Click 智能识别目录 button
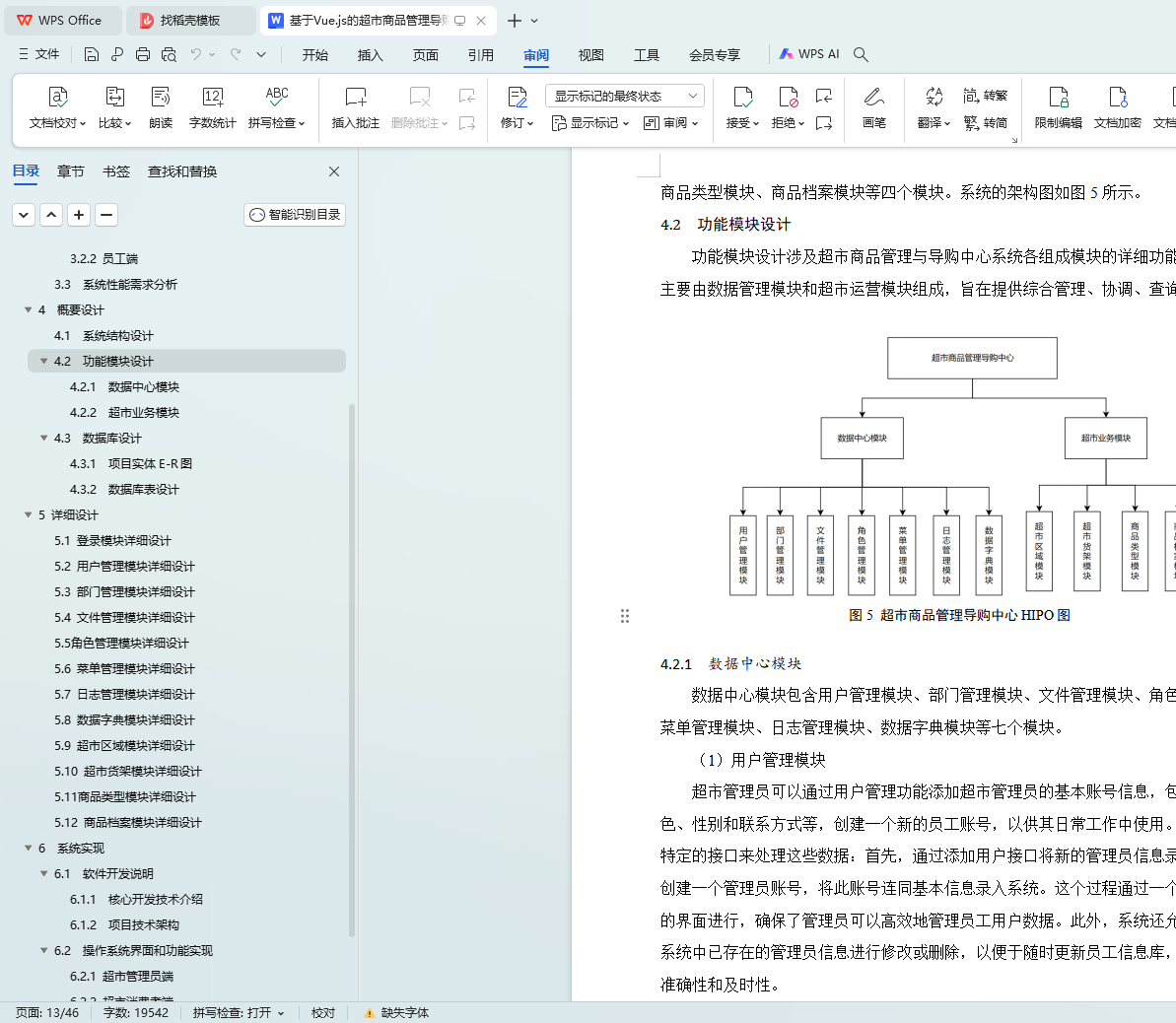This screenshot has width=1176, height=1023. (x=295, y=215)
